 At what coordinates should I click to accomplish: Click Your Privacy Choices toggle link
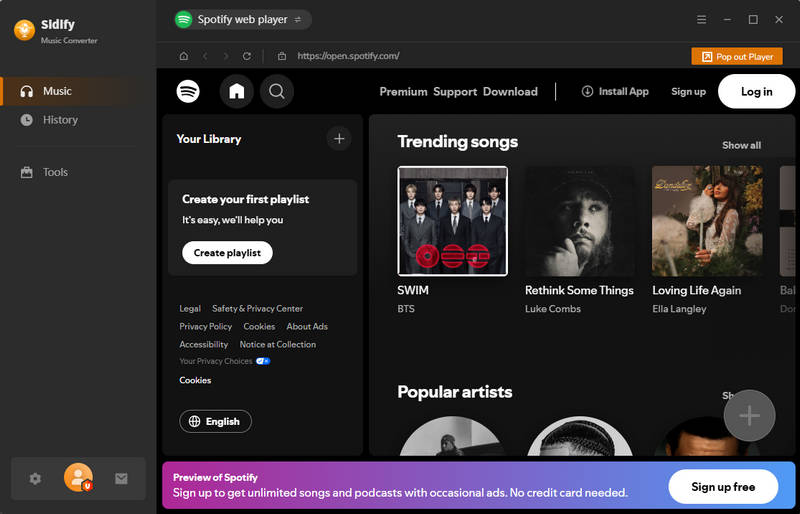pos(224,361)
